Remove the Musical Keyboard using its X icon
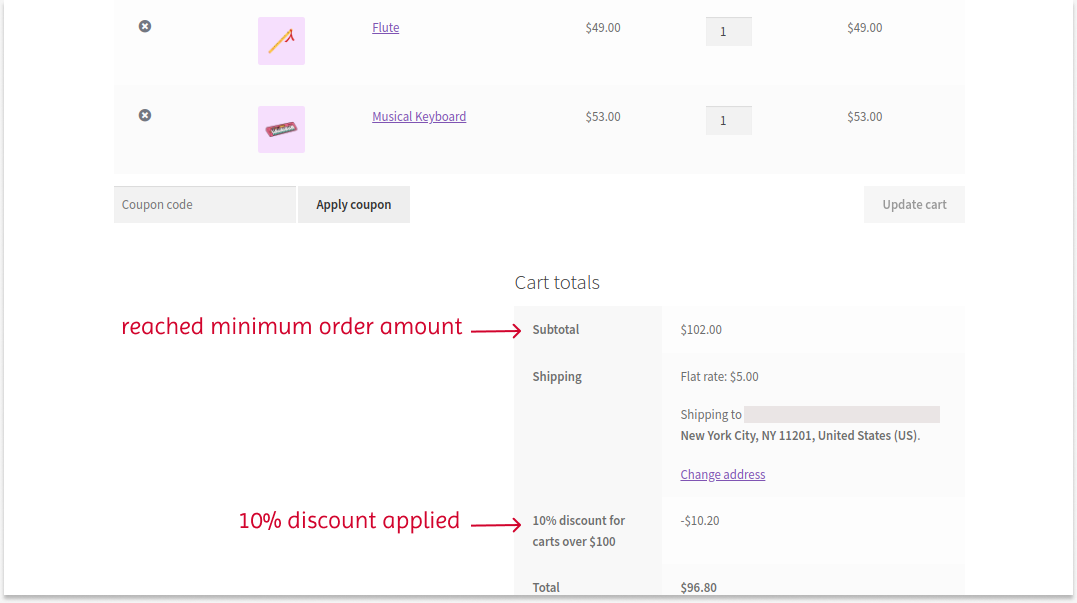Viewport: 1077px width, 603px height. [x=145, y=115]
